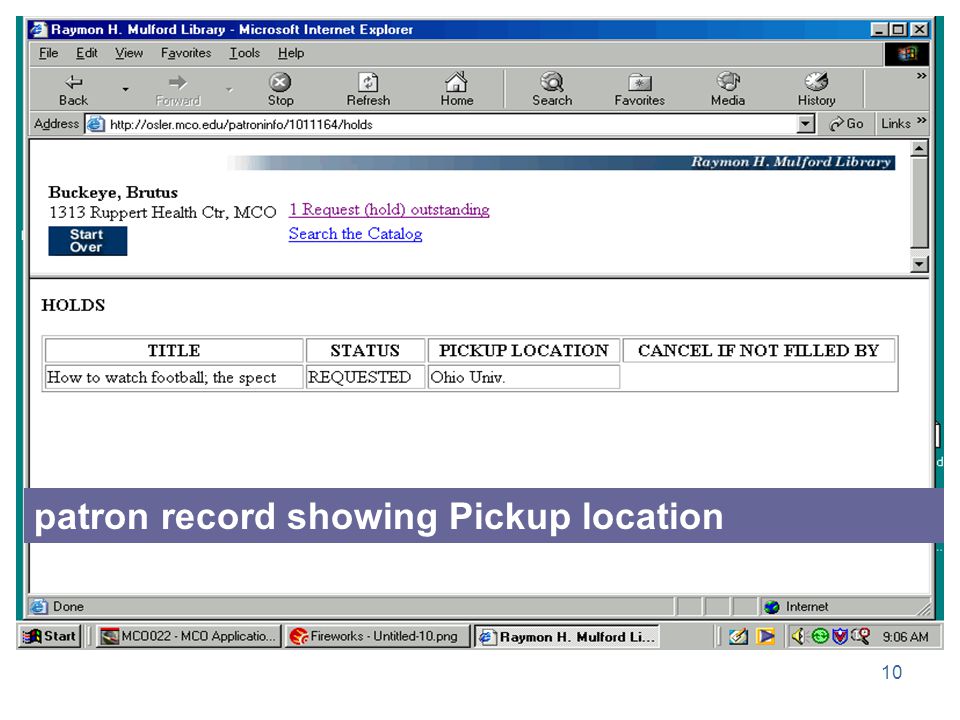Viewport: 960px width, 720px height.
Task: Click the Internet Explorer title bar icon
Action: 39,29
